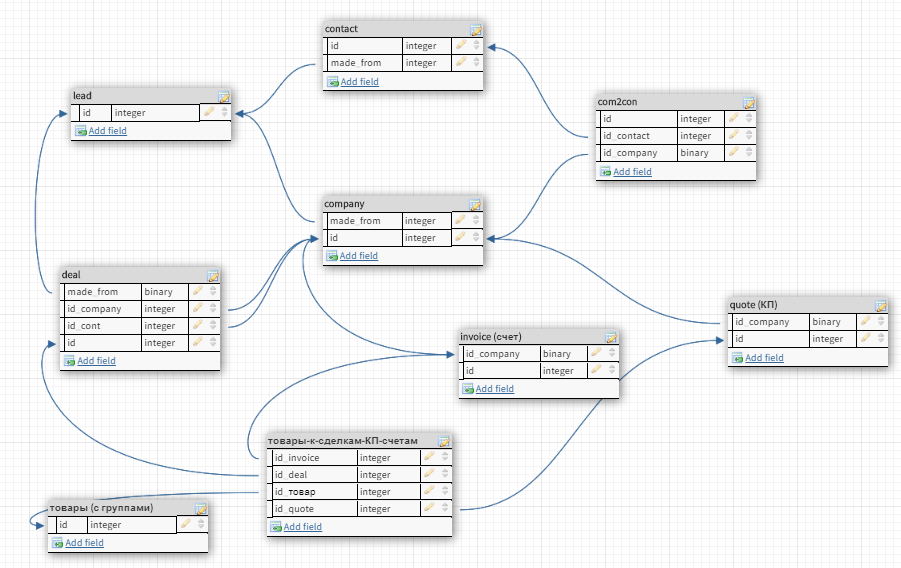Edit the id_quote field with pencil icon
Viewport: 901px width, 568px height.
(429, 508)
